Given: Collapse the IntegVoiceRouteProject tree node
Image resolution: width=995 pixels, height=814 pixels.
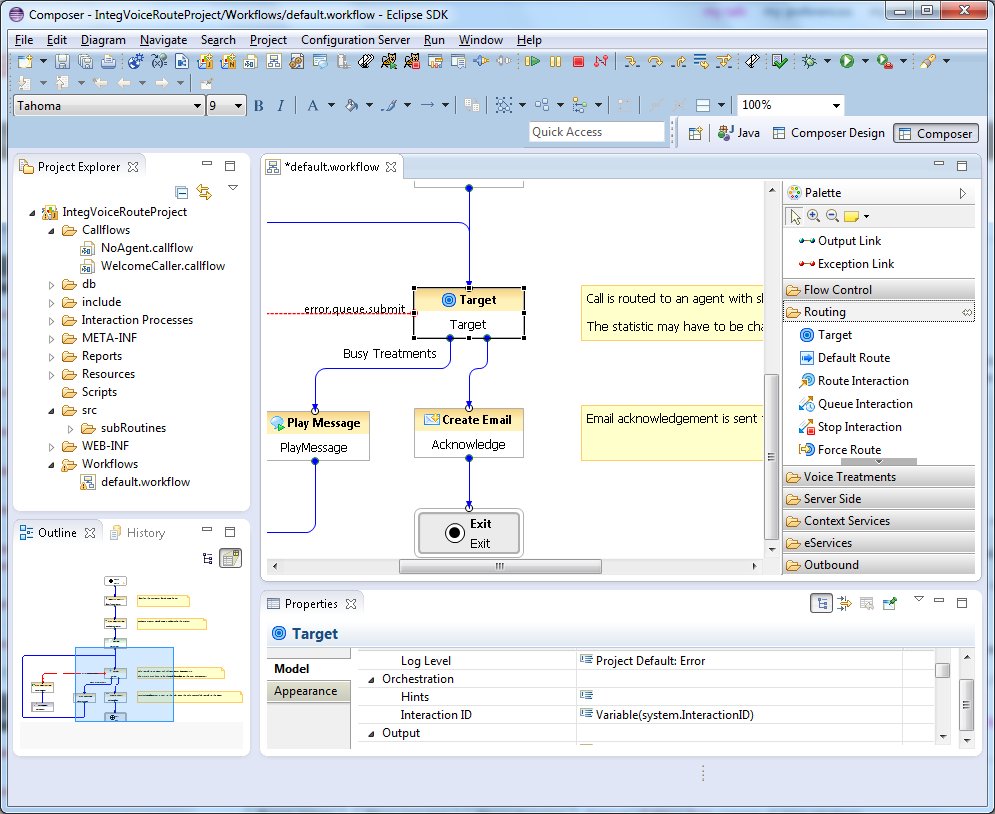Looking at the screenshot, I should (x=32, y=213).
